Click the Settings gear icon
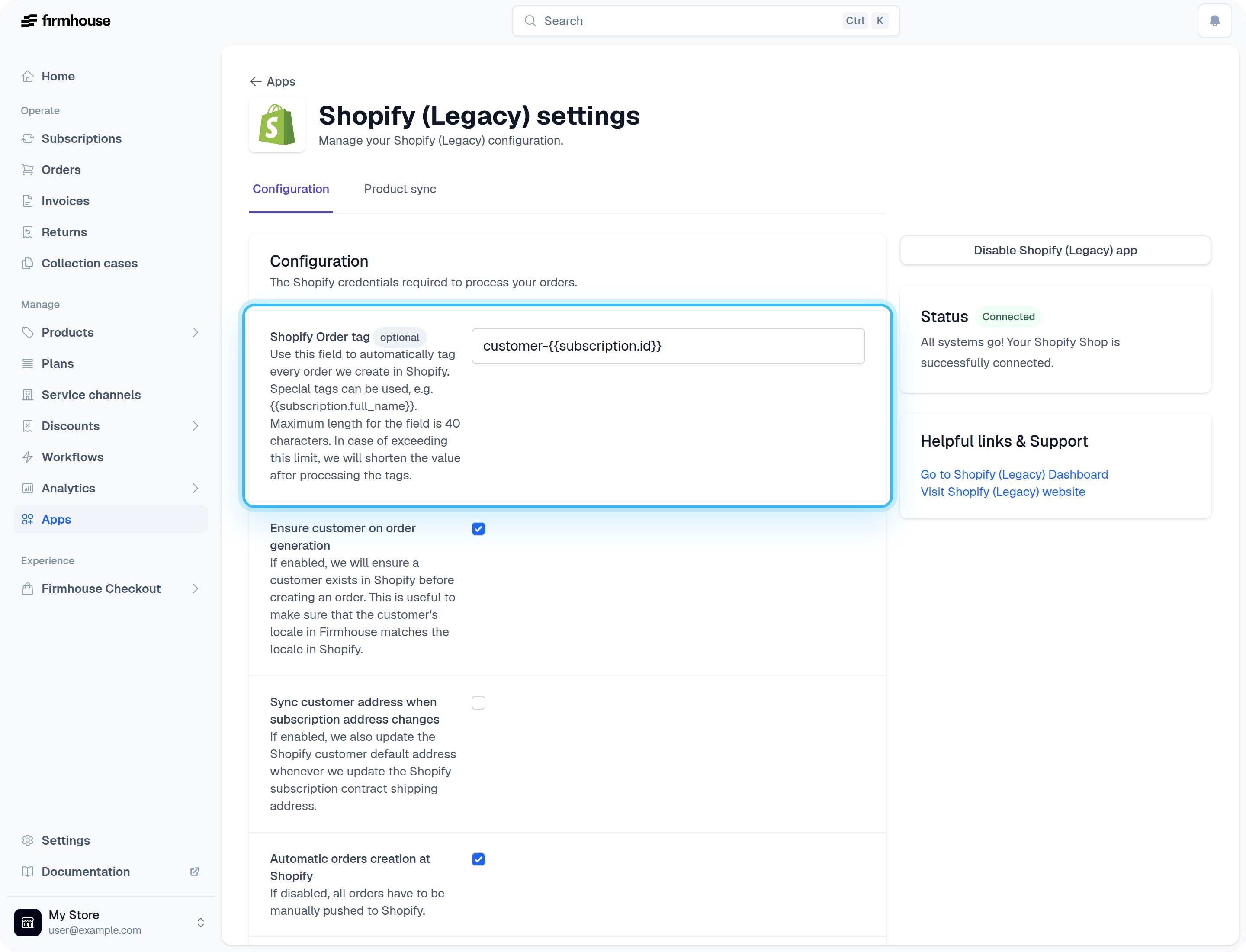The height and width of the screenshot is (952, 1246). coord(28,840)
